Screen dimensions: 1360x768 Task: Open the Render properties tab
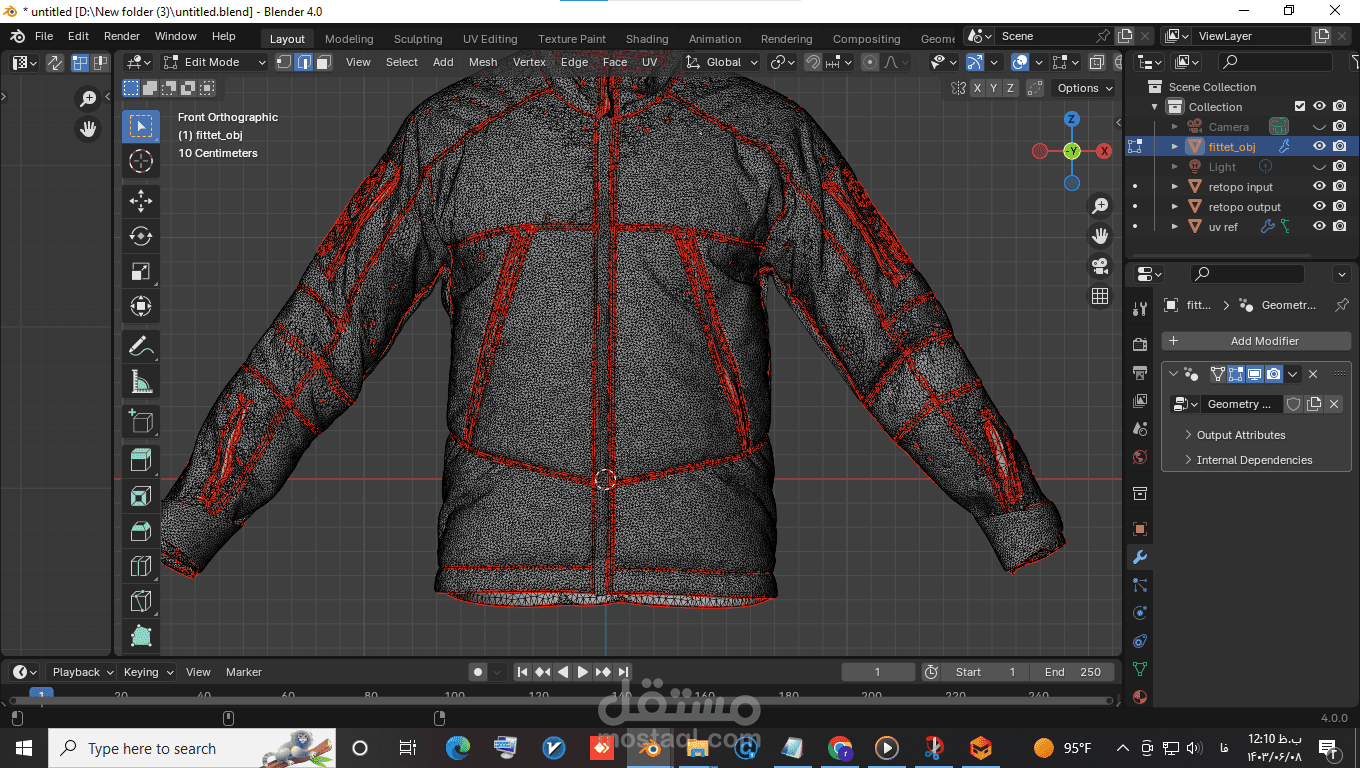[1140, 345]
